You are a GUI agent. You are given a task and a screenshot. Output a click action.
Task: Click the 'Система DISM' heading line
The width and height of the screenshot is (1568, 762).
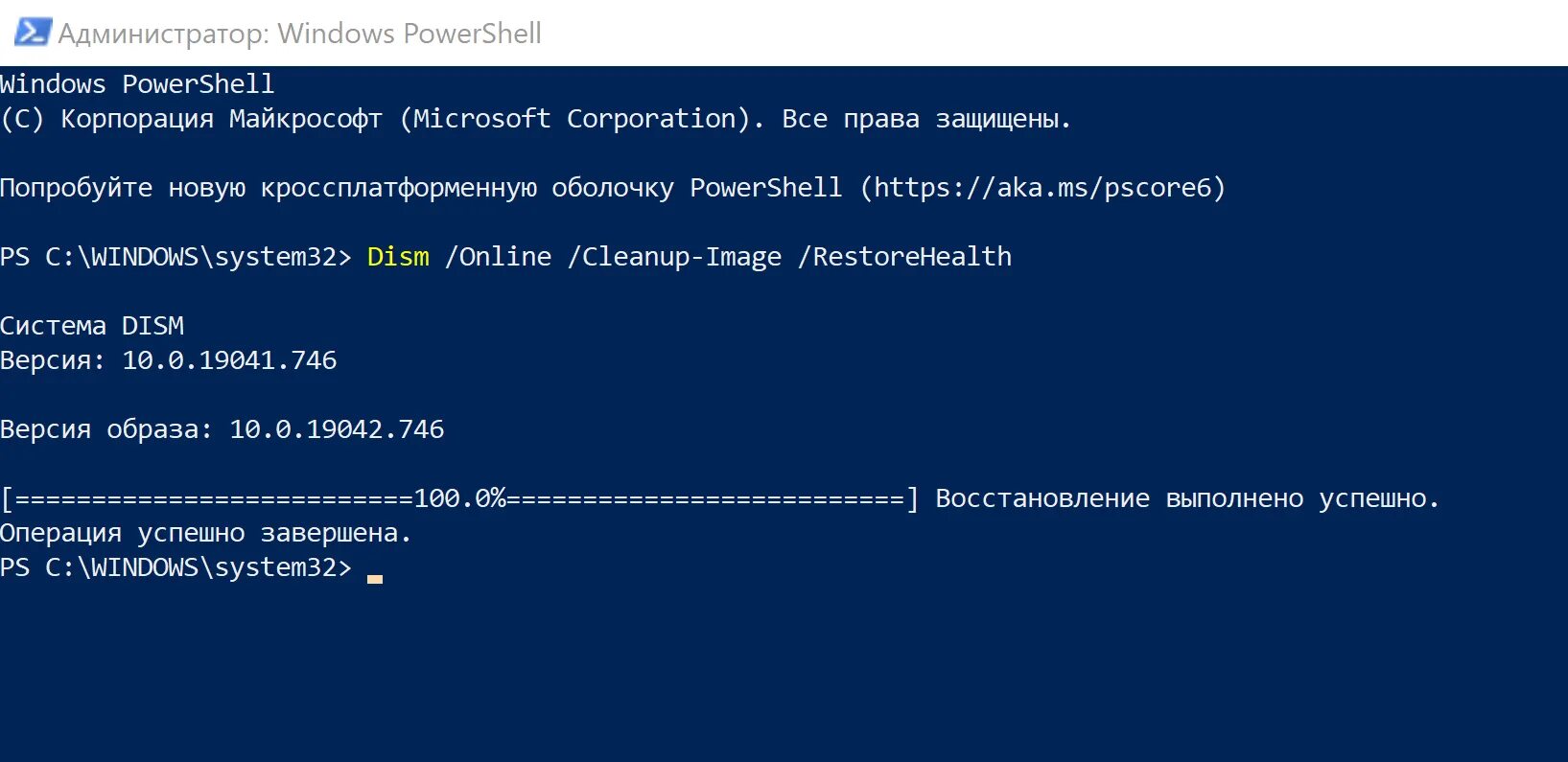[x=92, y=326]
